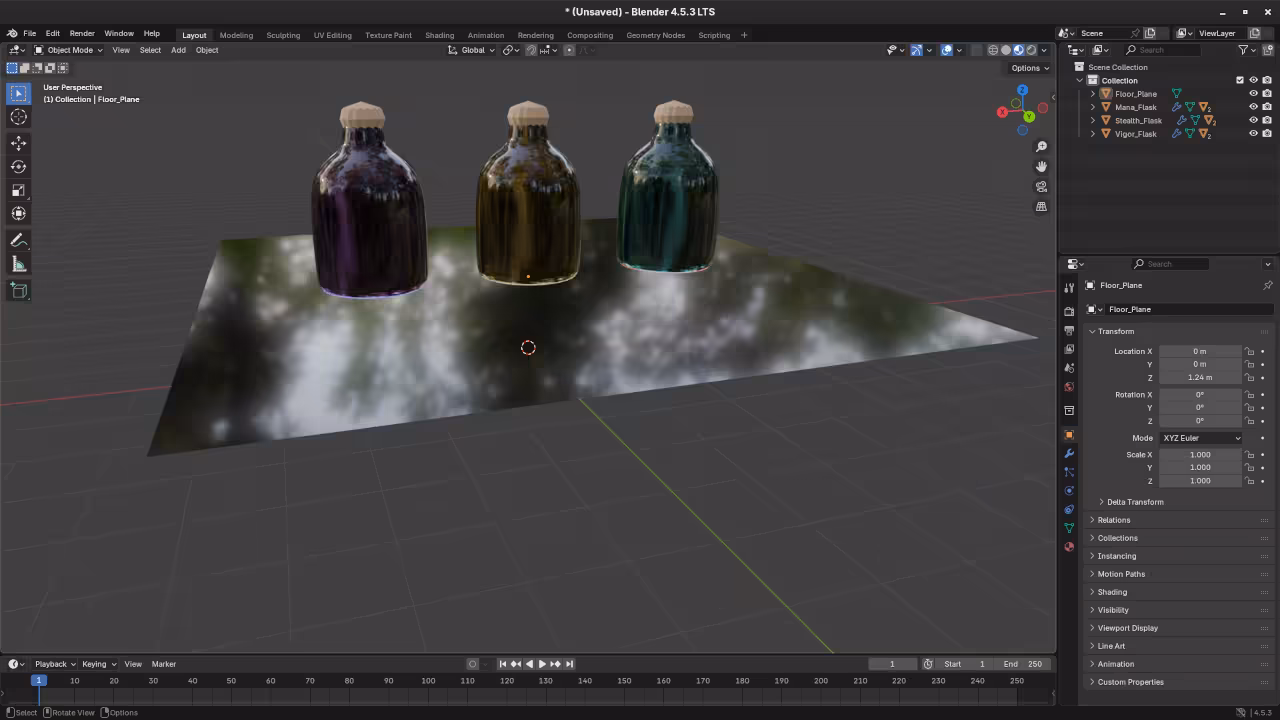Click the Options button in the viewport
The height and width of the screenshot is (720, 1280).
pos(1027,67)
